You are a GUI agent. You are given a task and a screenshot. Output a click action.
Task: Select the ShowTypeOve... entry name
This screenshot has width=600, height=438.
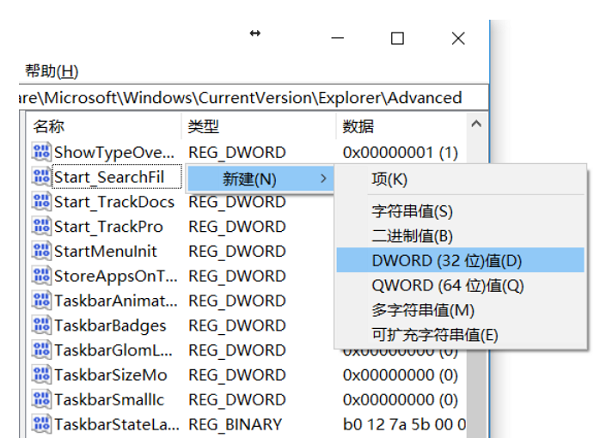click(x=114, y=153)
